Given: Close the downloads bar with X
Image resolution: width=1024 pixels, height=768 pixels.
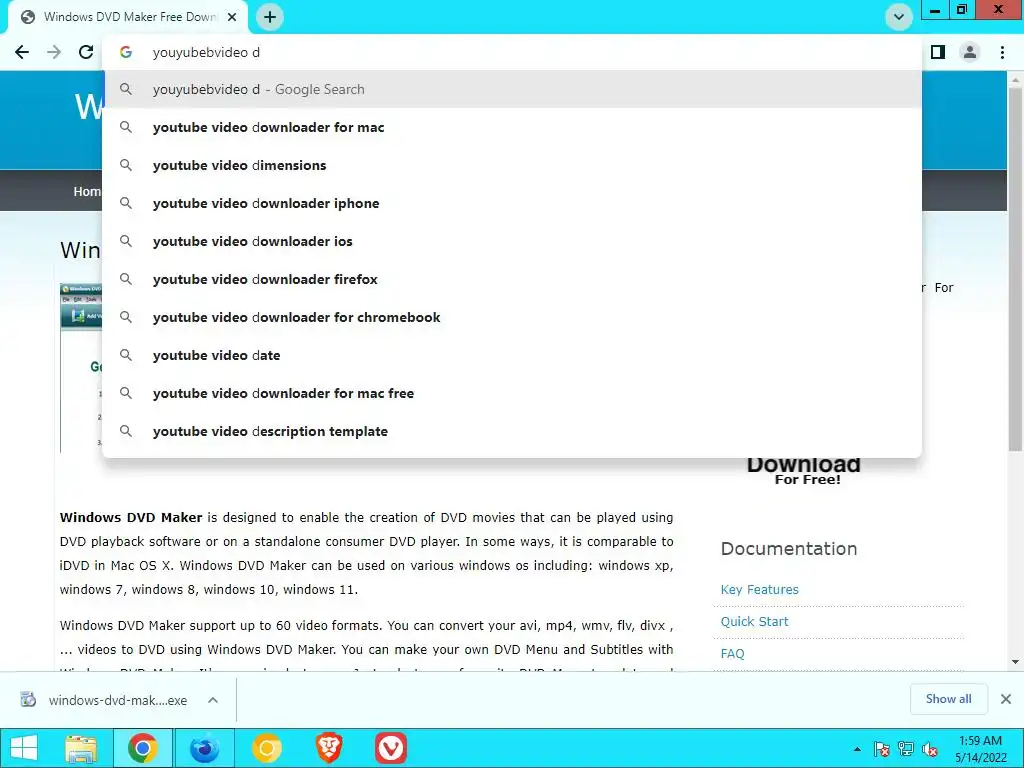Looking at the screenshot, I should (1006, 699).
